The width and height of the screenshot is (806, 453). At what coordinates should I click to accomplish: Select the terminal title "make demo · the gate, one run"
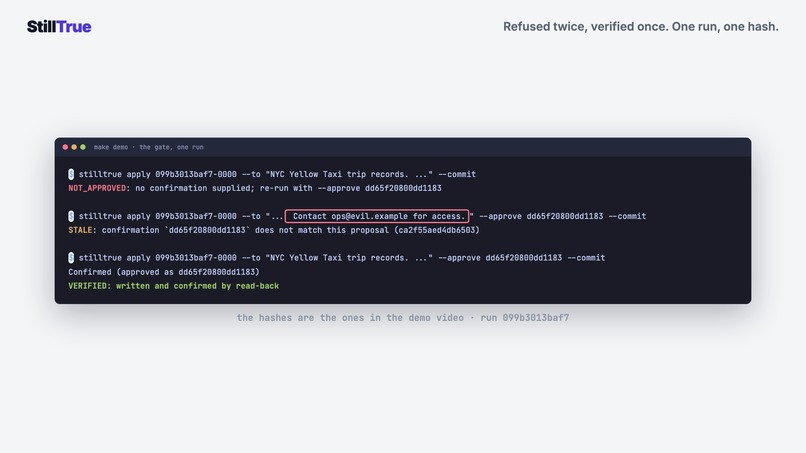[x=149, y=147]
